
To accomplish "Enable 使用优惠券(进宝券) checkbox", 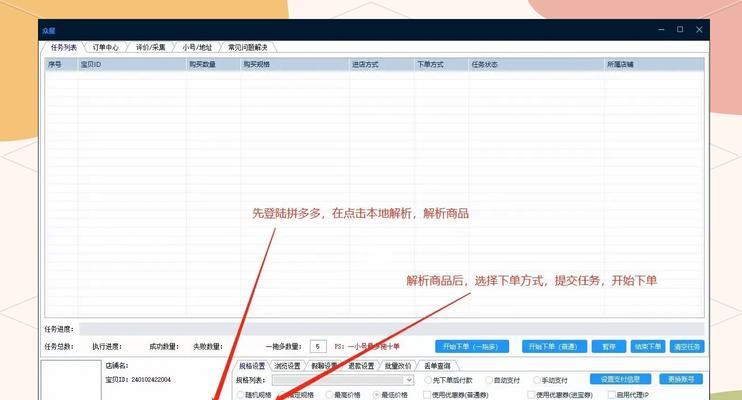I will [x=560, y=395].
